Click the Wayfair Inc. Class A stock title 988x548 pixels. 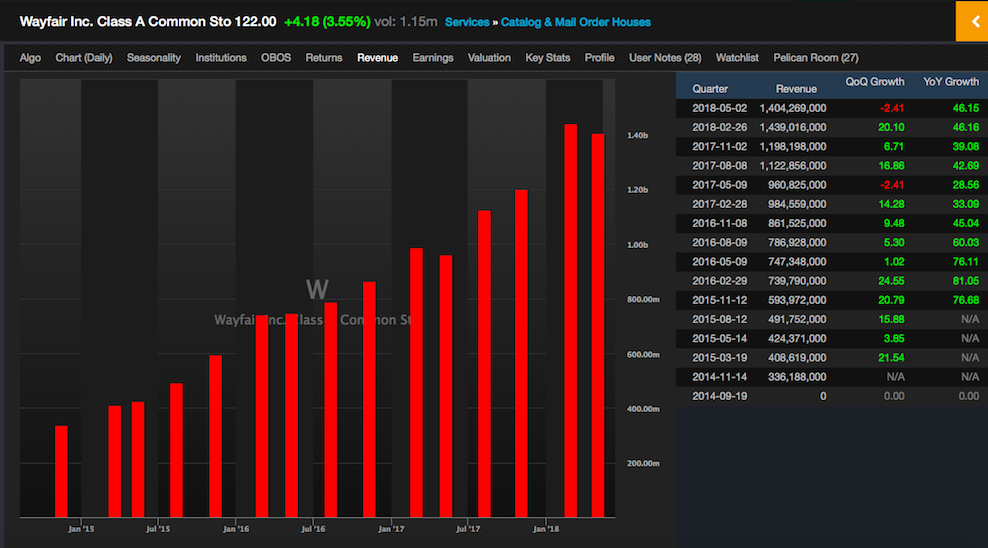tap(125, 21)
